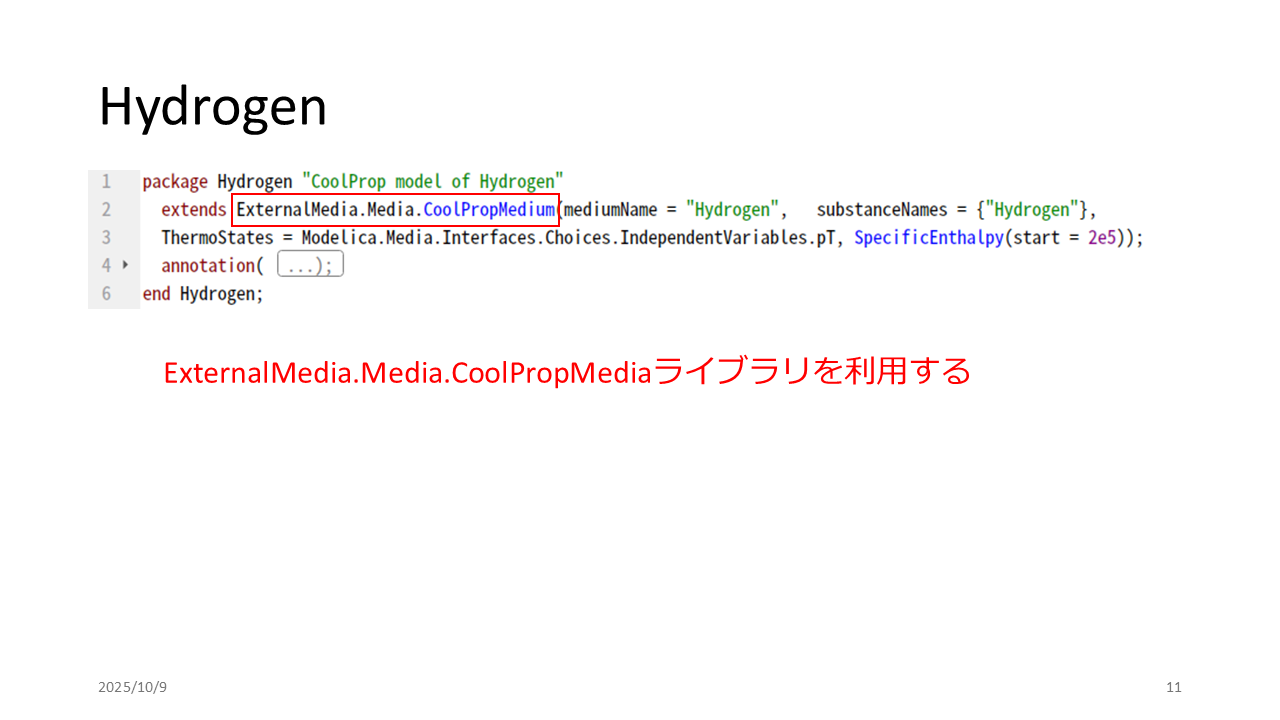This screenshot has height=720, width=1280.
Task: Click the 2025/10/9 date in the footer
Action: (x=132, y=687)
